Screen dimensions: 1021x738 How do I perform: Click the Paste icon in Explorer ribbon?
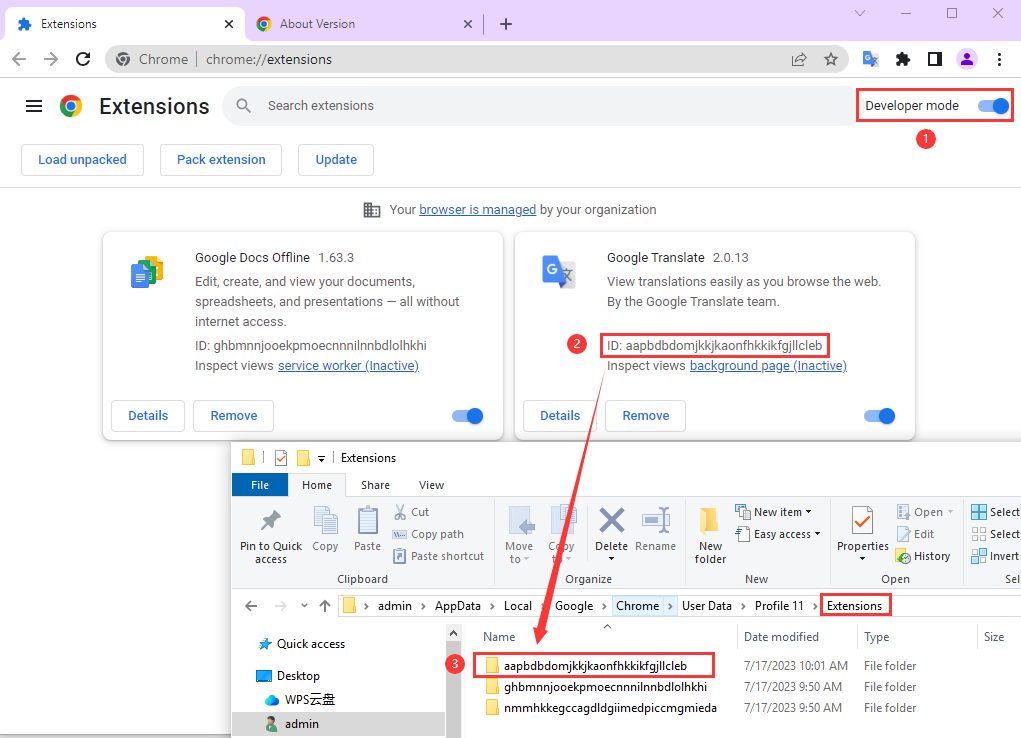(x=367, y=529)
